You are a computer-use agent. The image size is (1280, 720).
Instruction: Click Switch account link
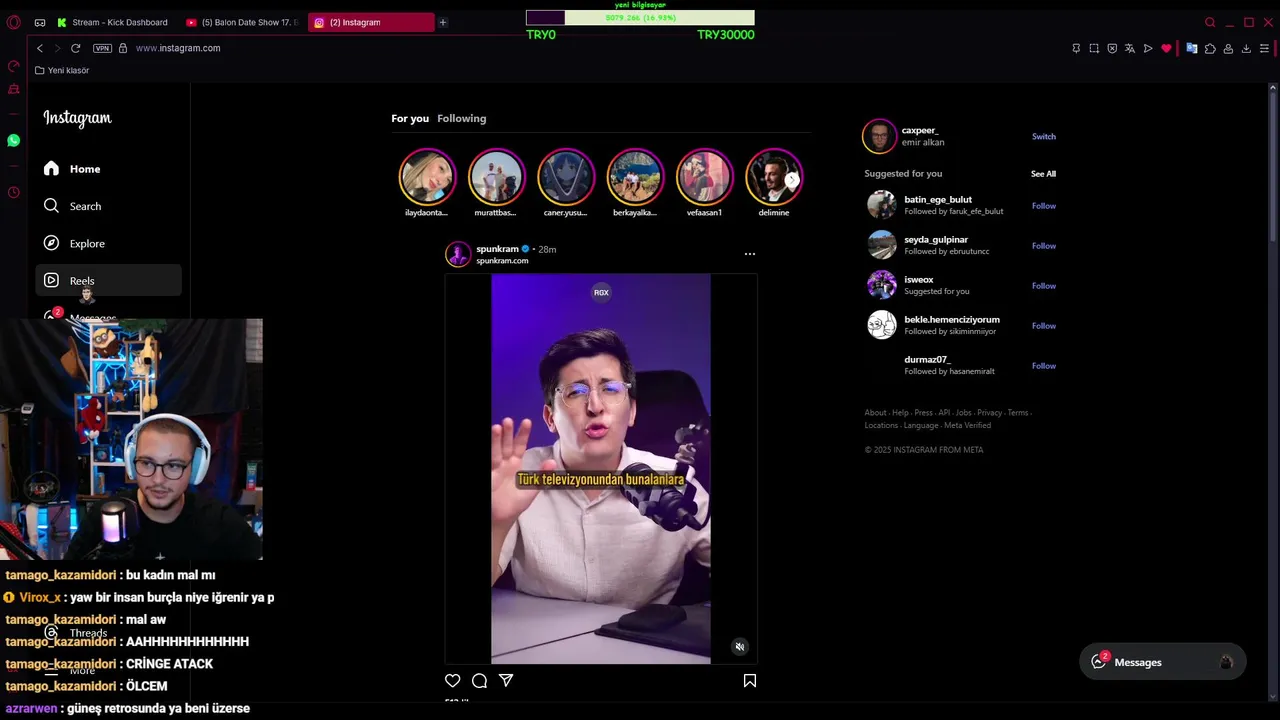pyautogui.click(x=1043, y=137)
